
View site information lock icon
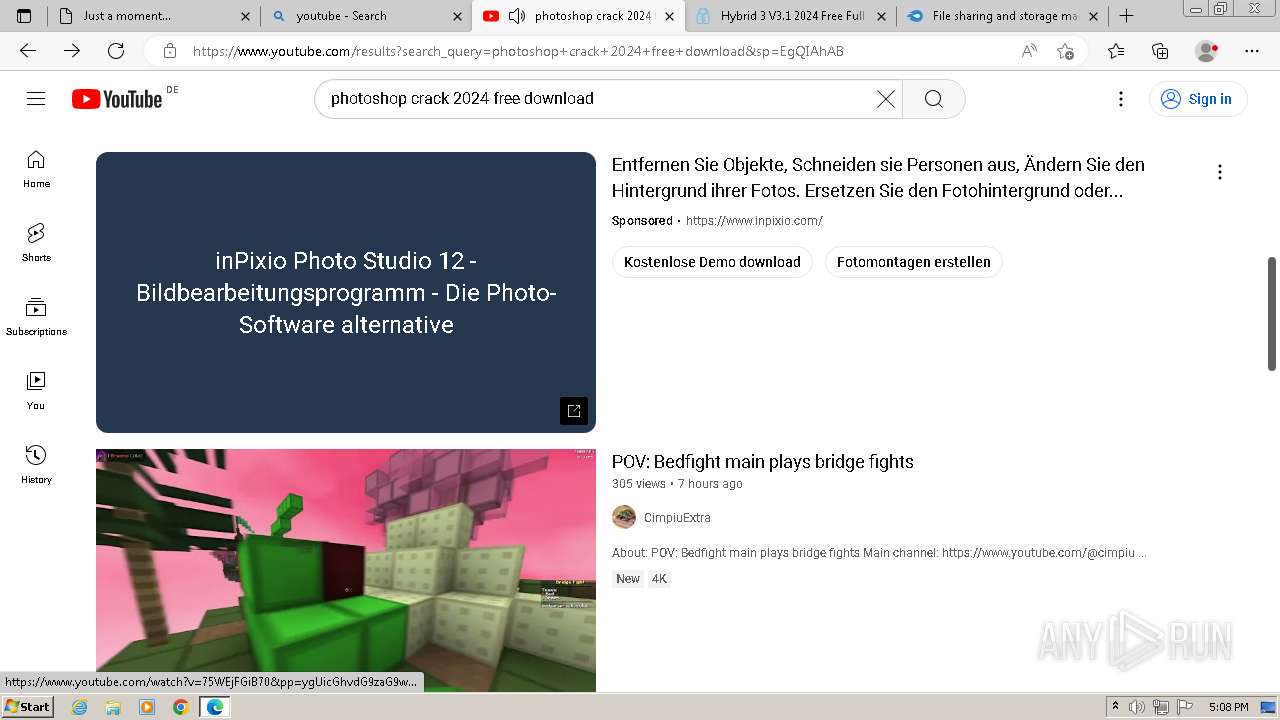click(x=170, y=51)
